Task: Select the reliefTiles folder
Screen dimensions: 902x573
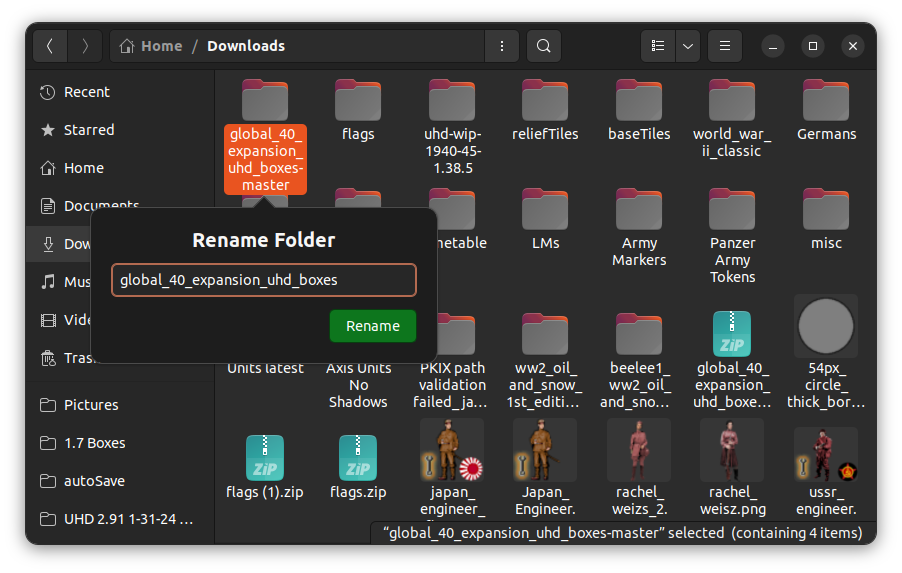Action: 545,111
